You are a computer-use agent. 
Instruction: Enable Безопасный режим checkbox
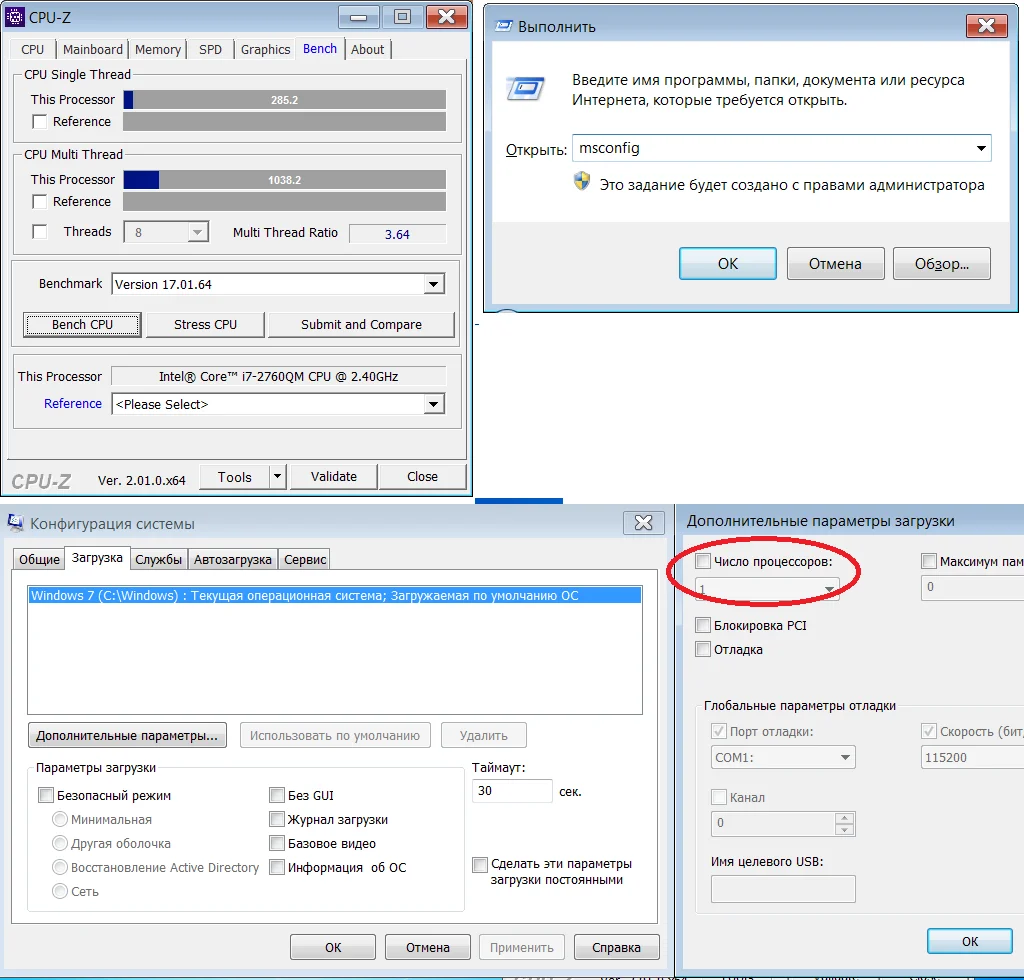coord(46,795)
